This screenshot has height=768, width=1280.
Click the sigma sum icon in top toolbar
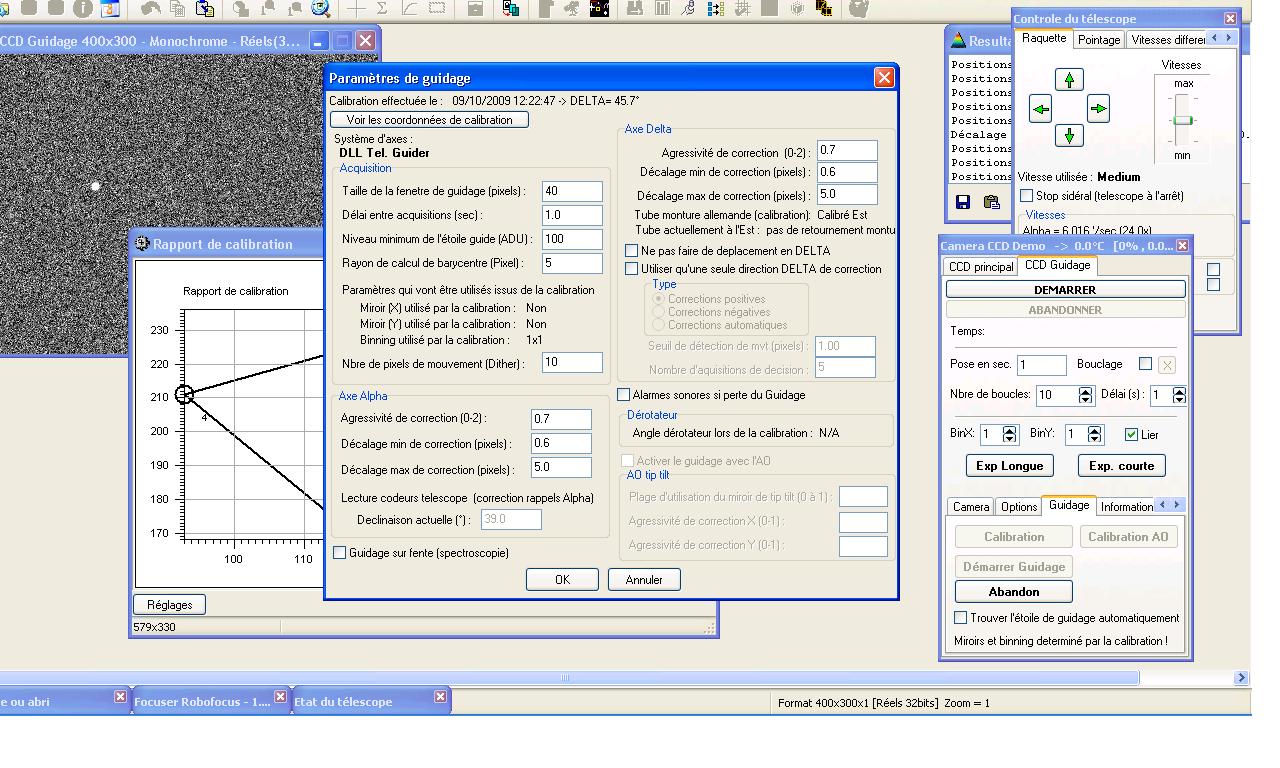382,9
